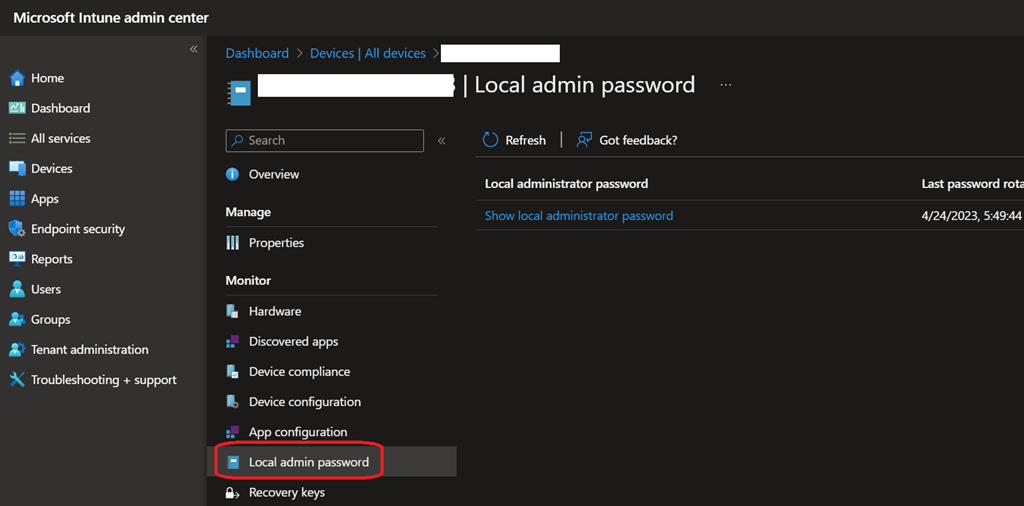Collapse the main left navigation sidebar
The width and height of the screenshot is (1024, 506).
194,49
